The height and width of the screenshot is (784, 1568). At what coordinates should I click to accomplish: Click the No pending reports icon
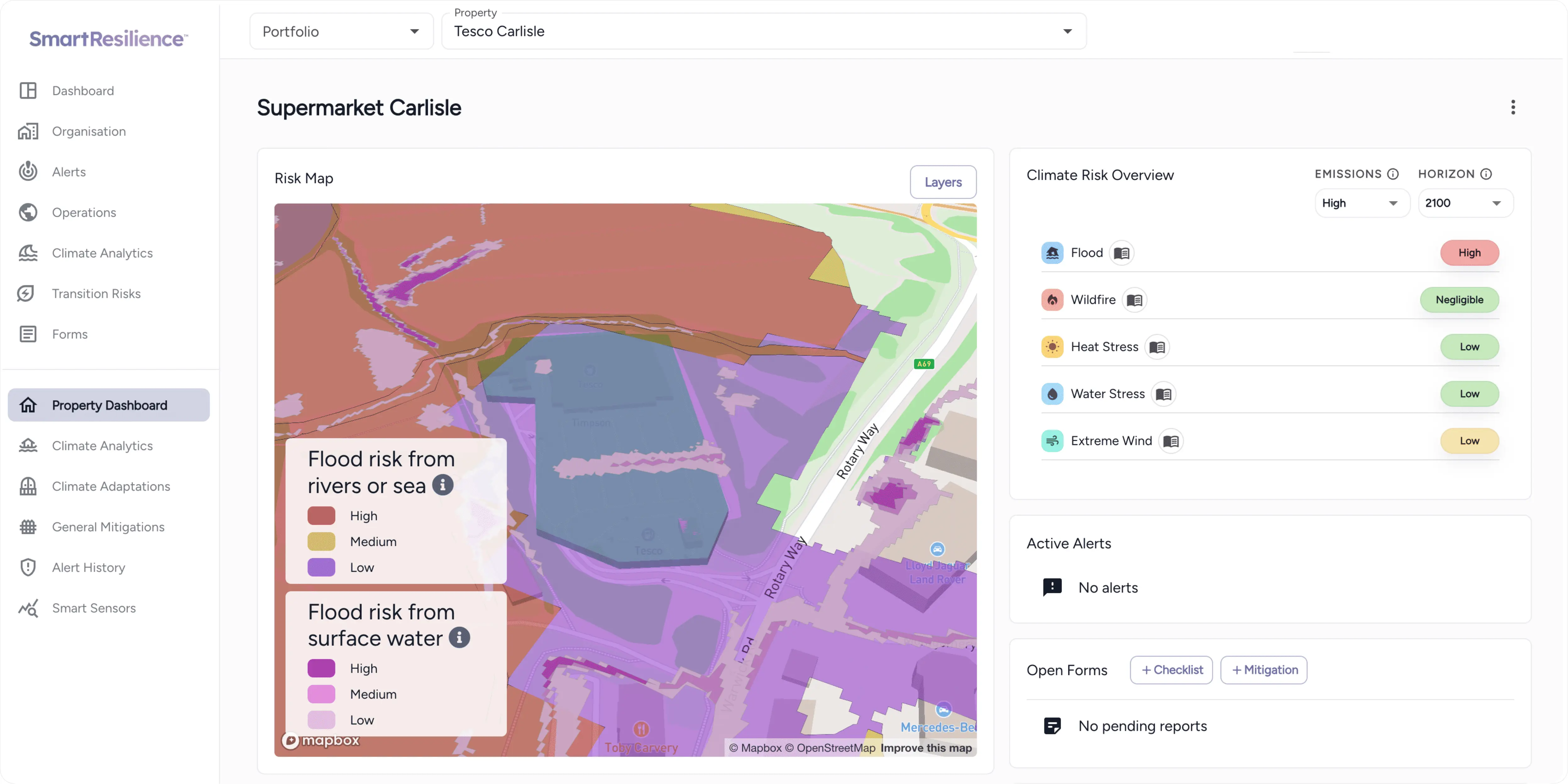coord(1053,726)
